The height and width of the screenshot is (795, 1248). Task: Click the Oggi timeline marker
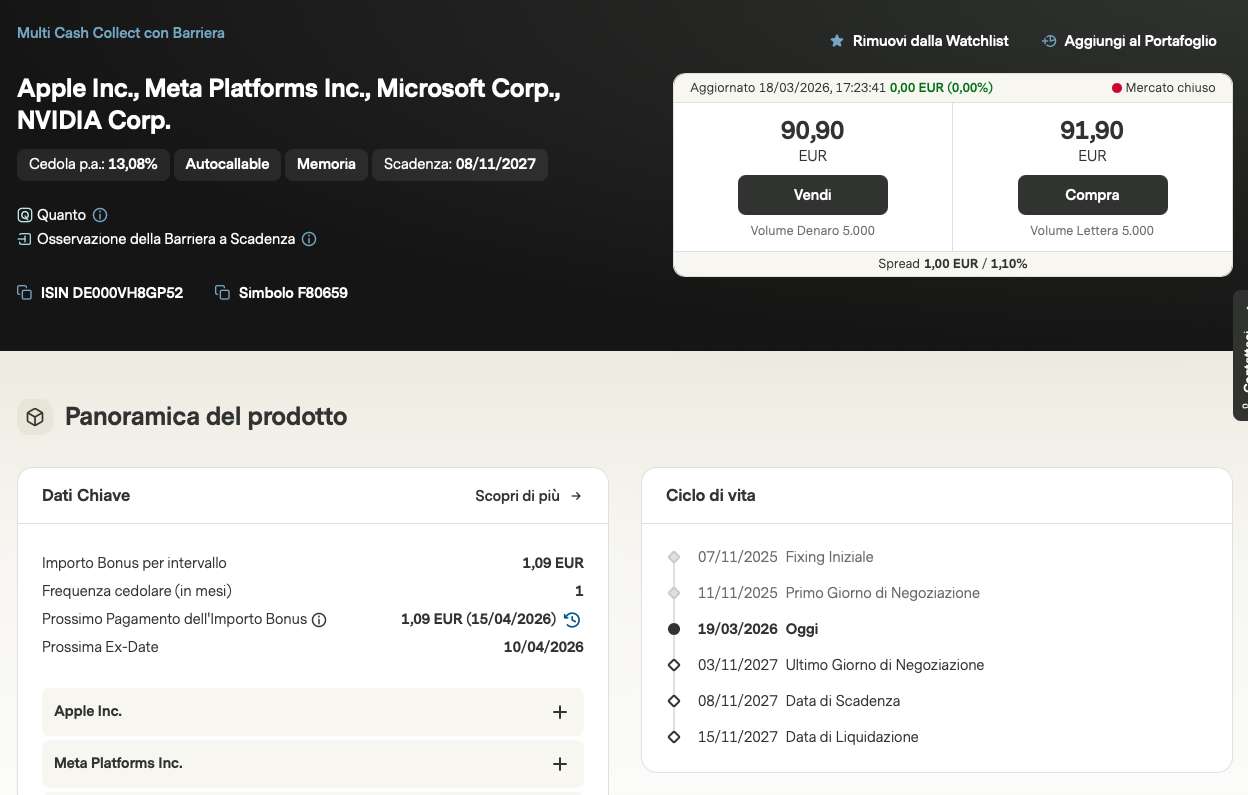pyautogui.click(x=674, y=629)
